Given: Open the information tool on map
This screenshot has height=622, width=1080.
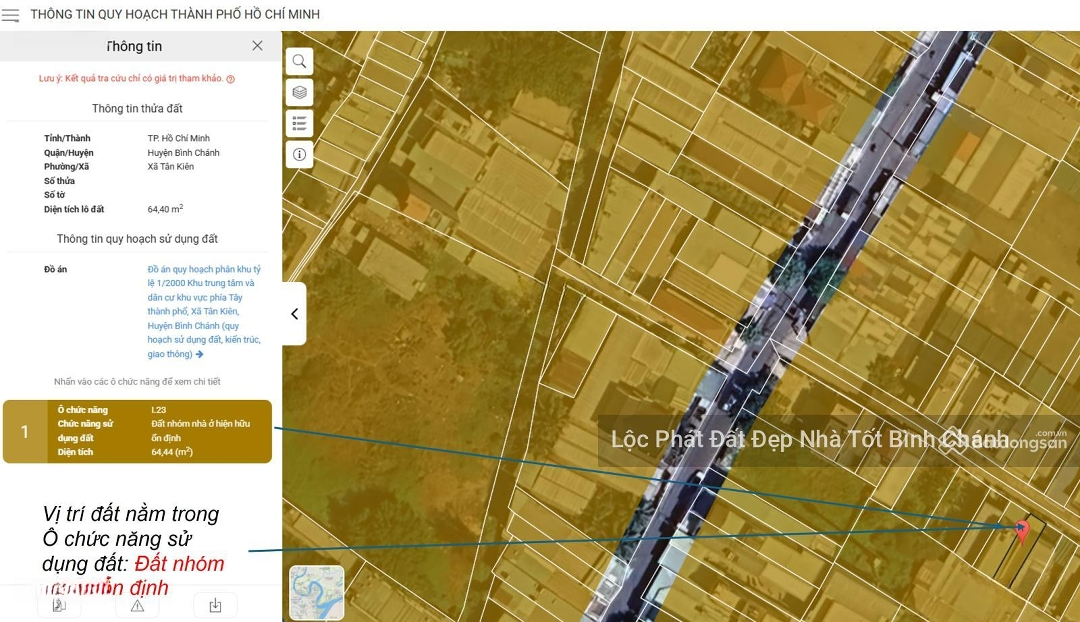Looking at the screenshot, I should (299, 154).
